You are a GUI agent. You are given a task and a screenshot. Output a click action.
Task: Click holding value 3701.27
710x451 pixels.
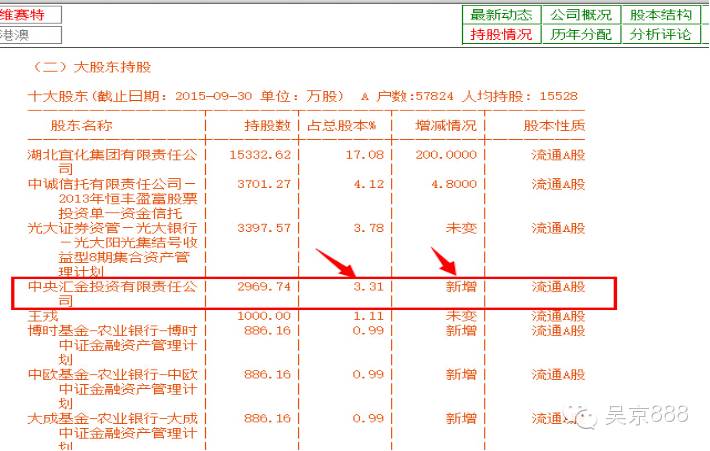click(x=264, y=184)
